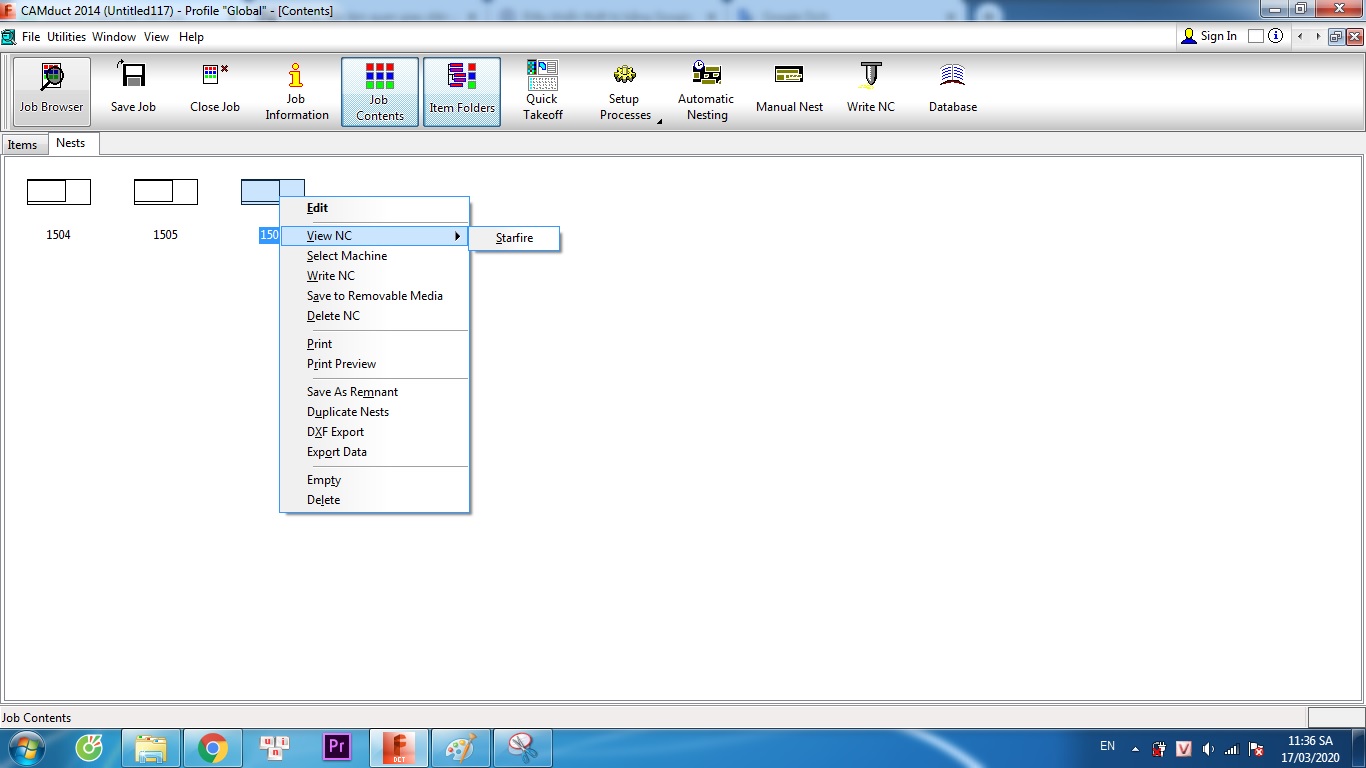The height and width of the screenshot is (768, 1366).
Task: Select the nest thumbnail labeled 1504
Action: click(59, 191)
